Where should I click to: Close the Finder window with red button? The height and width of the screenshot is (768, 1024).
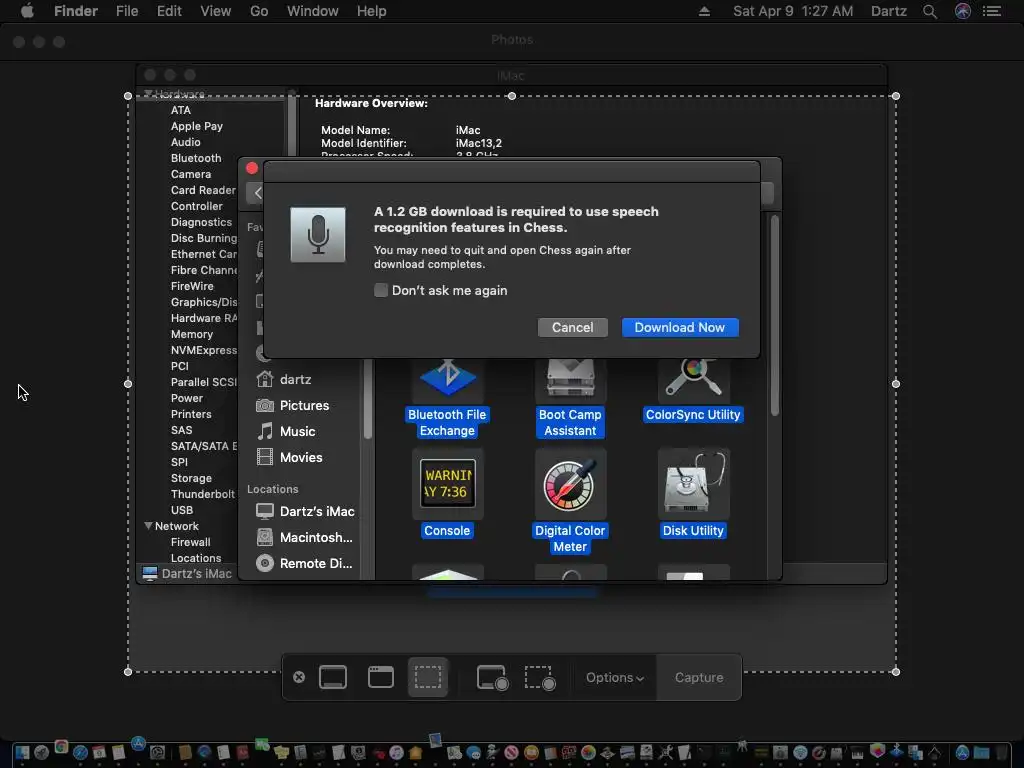click(252, 168)
